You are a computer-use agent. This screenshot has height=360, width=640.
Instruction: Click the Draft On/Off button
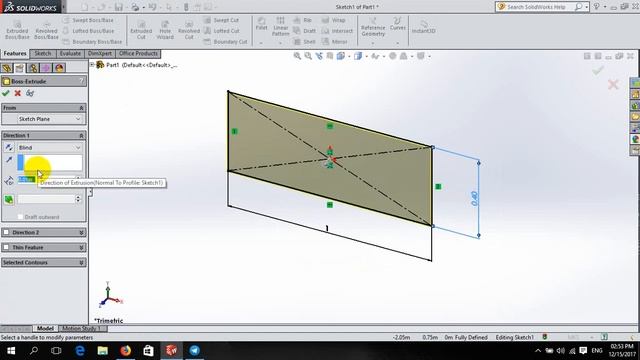point(9,199)
